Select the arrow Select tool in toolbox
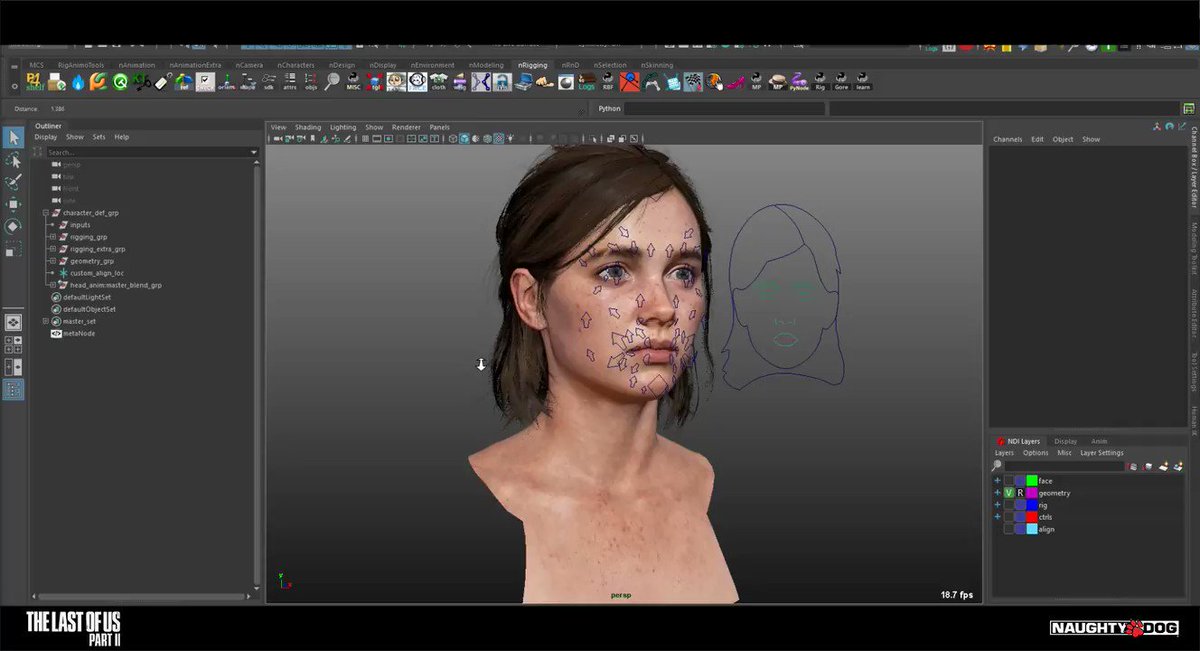The width and height of the screenshot is (1200, 651). click(13, 138)
